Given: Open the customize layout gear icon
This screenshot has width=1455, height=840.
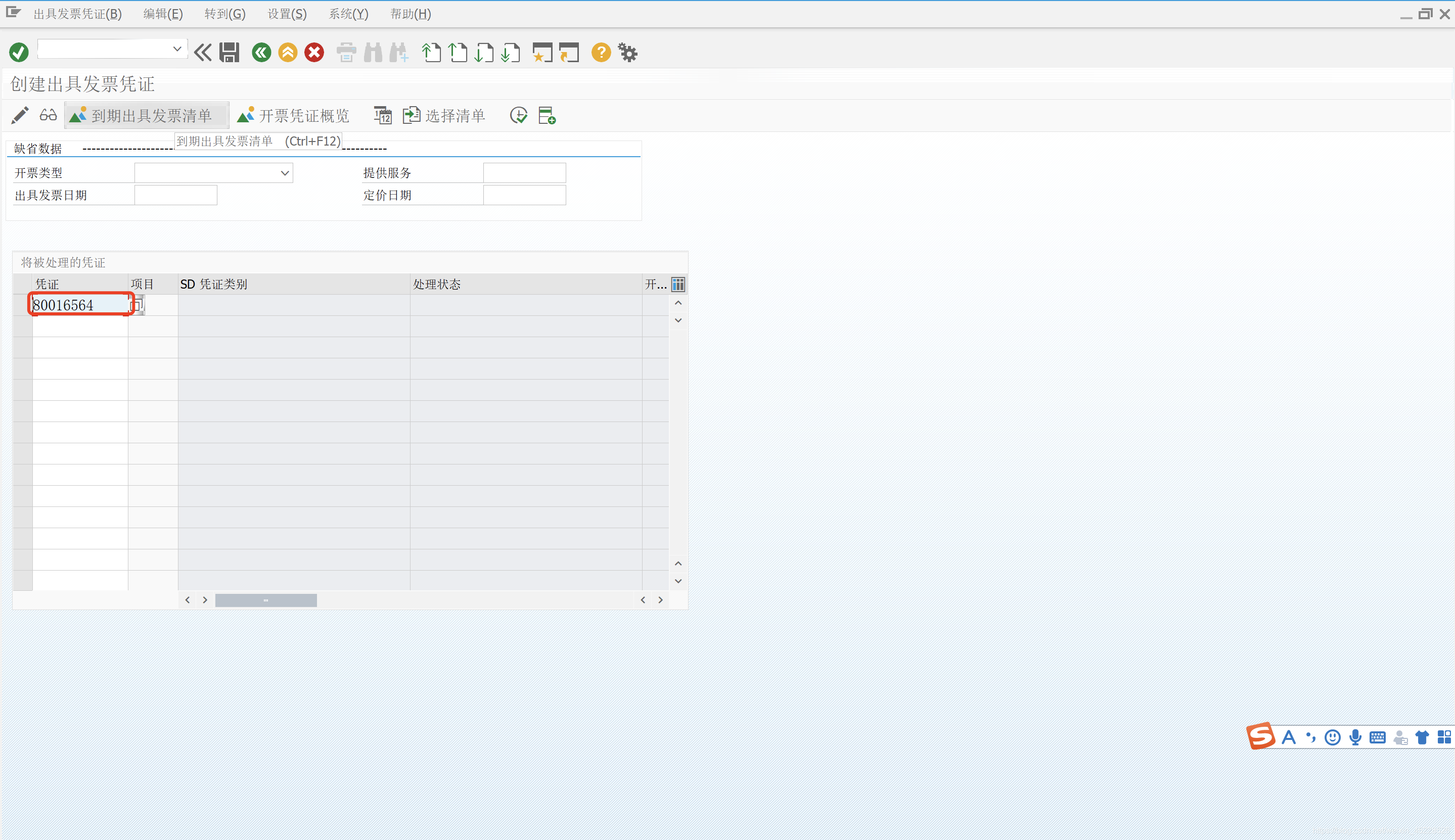Looking at the screenshot, I should [628, 53].
